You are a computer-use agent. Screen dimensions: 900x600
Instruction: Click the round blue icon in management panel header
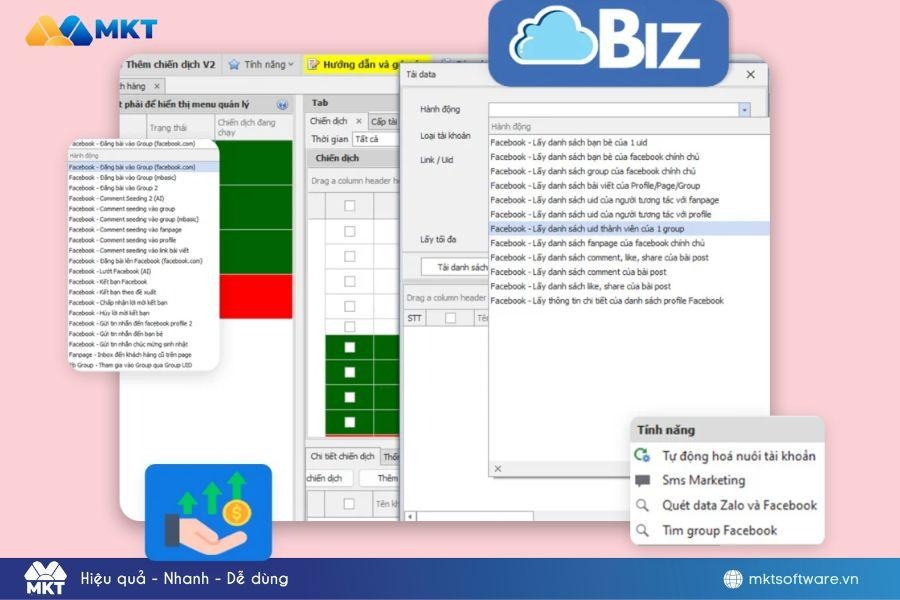282,104
